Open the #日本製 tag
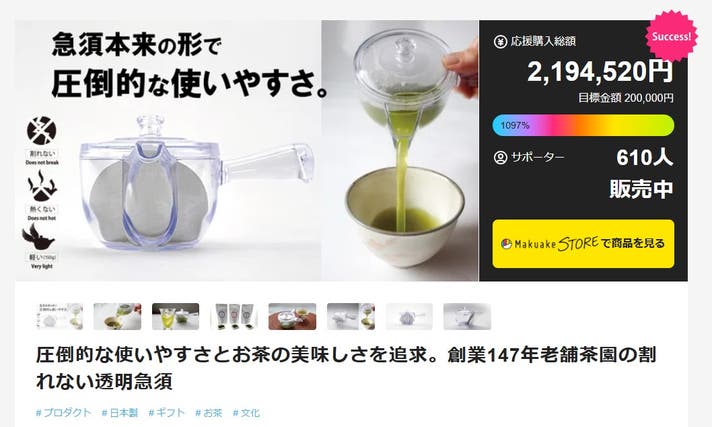 click(x=120, y=412)
